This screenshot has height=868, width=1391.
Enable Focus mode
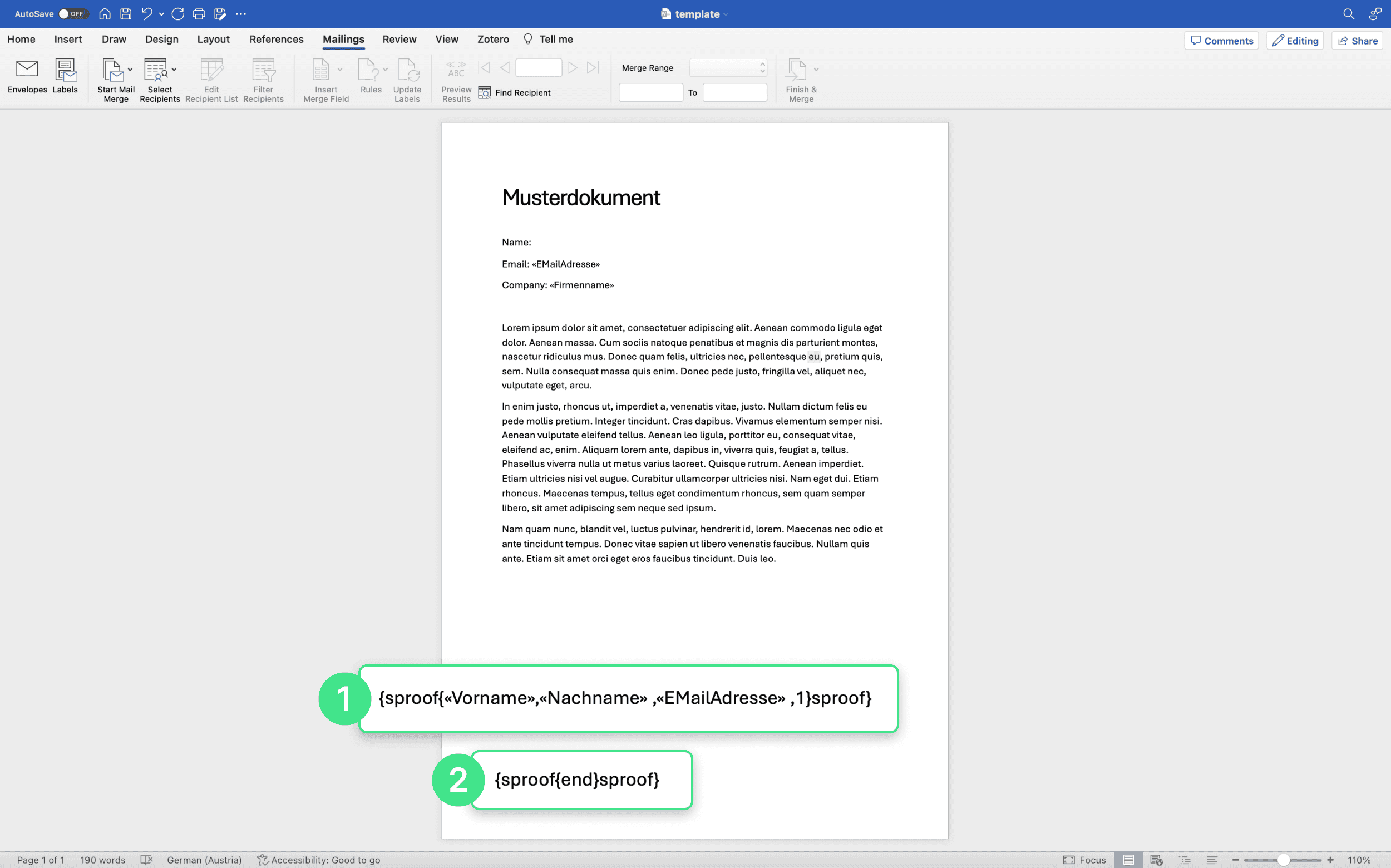tap(1084, 860)
